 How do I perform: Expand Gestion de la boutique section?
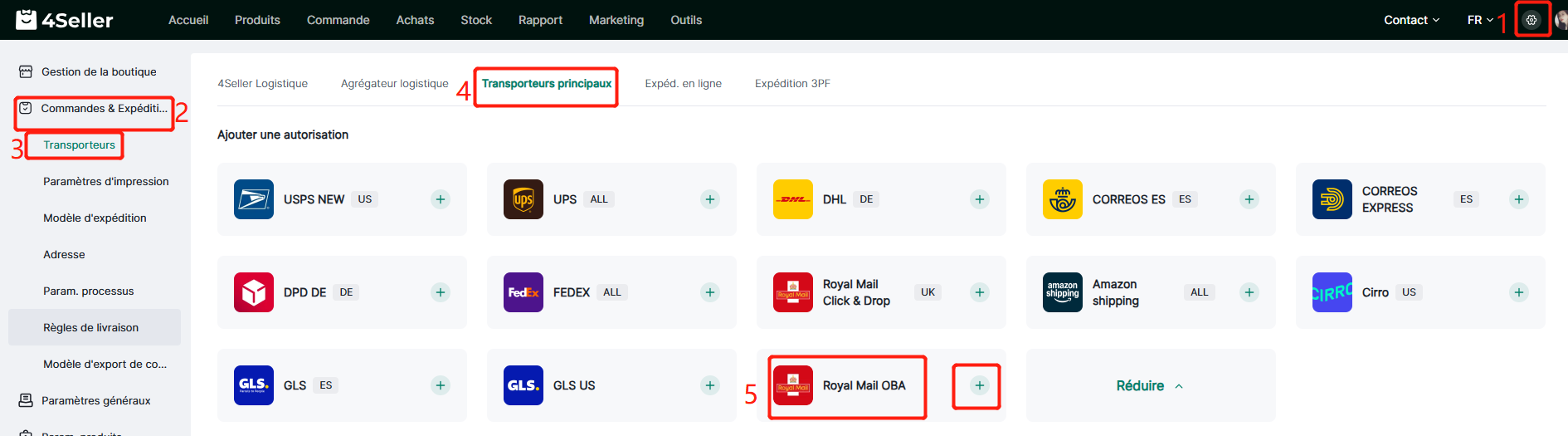tap(98, 72)
